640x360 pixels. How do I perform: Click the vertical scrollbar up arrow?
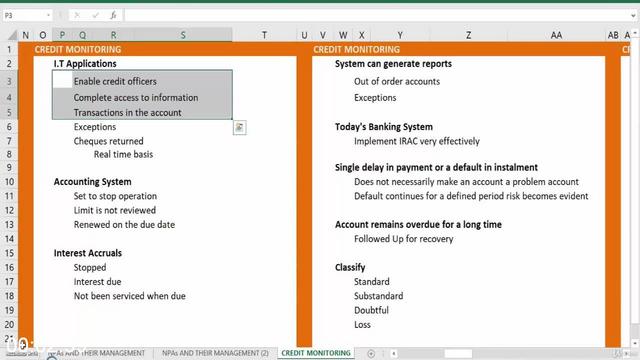[635, 33]
